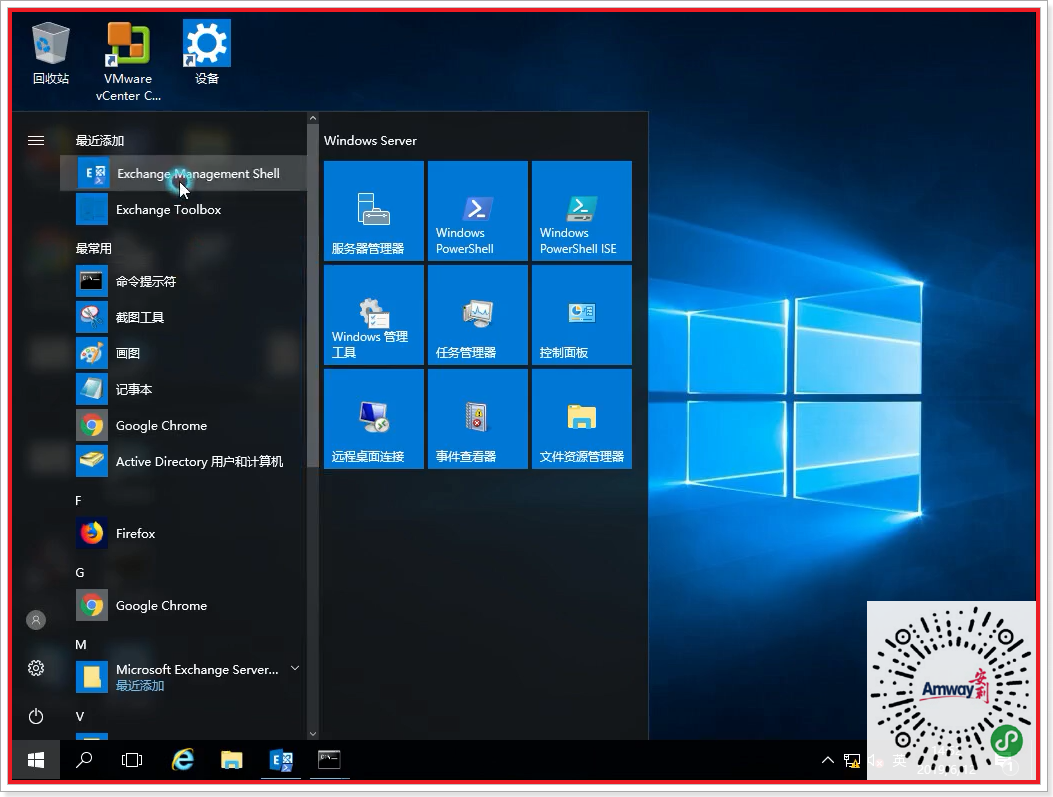Open user account icon in start menu
Viewport: 1053px width, 797px height.
pos(36,620)
